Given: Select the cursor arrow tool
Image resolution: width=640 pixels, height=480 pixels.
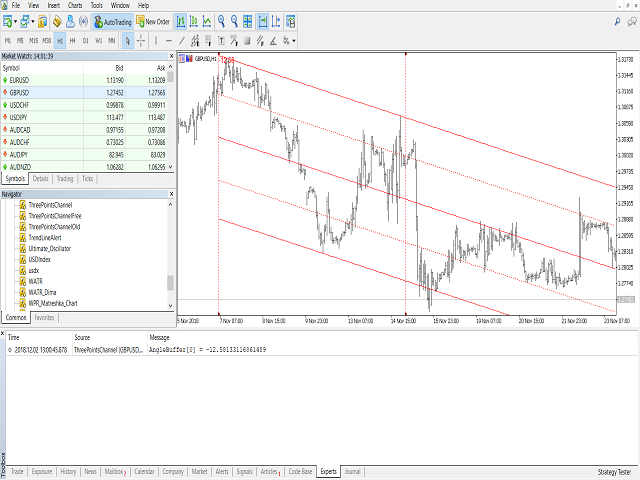Looking at the screenshot, I should (x=126, y=40).
